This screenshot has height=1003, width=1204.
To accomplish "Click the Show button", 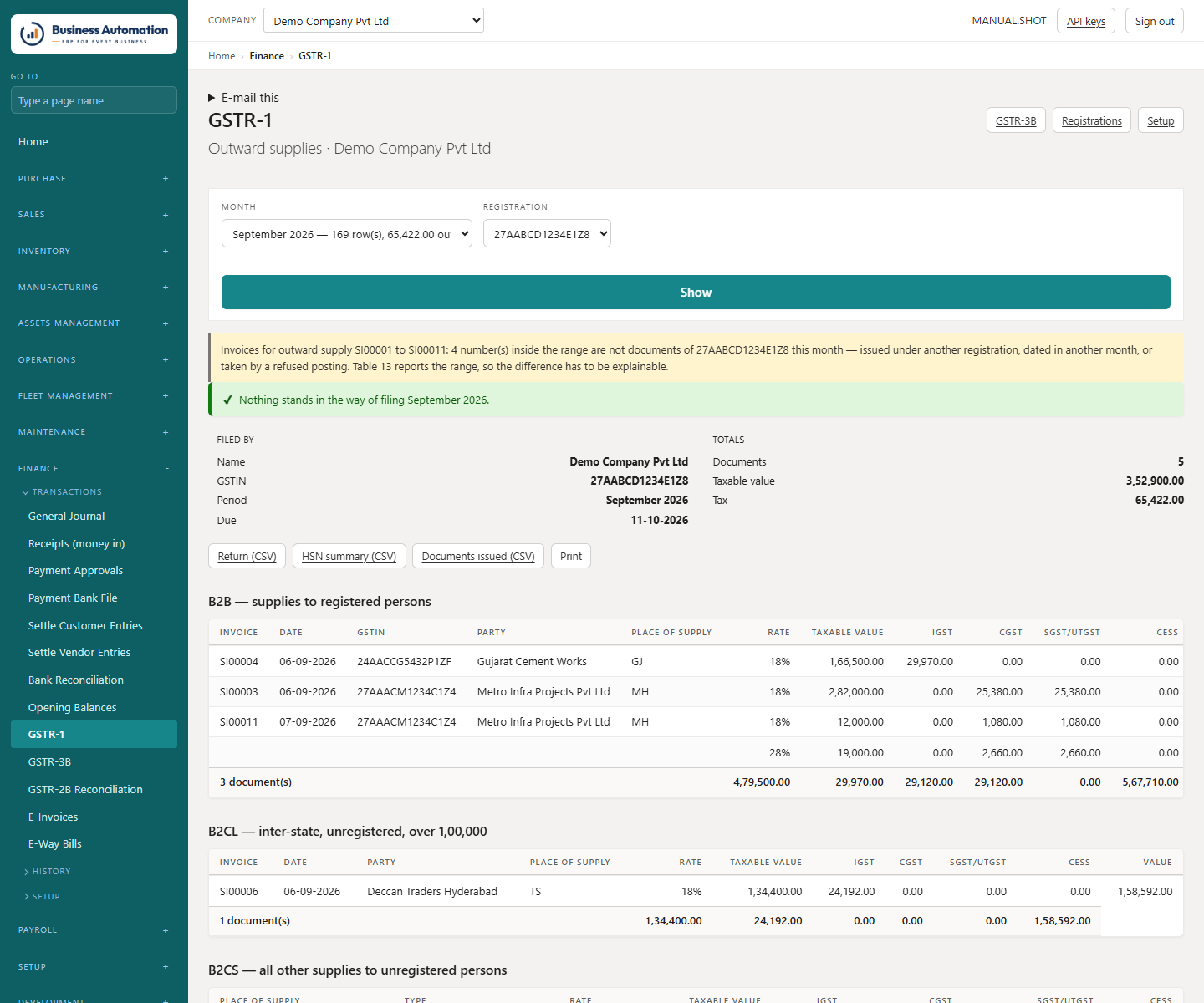I will pos(696,293).
